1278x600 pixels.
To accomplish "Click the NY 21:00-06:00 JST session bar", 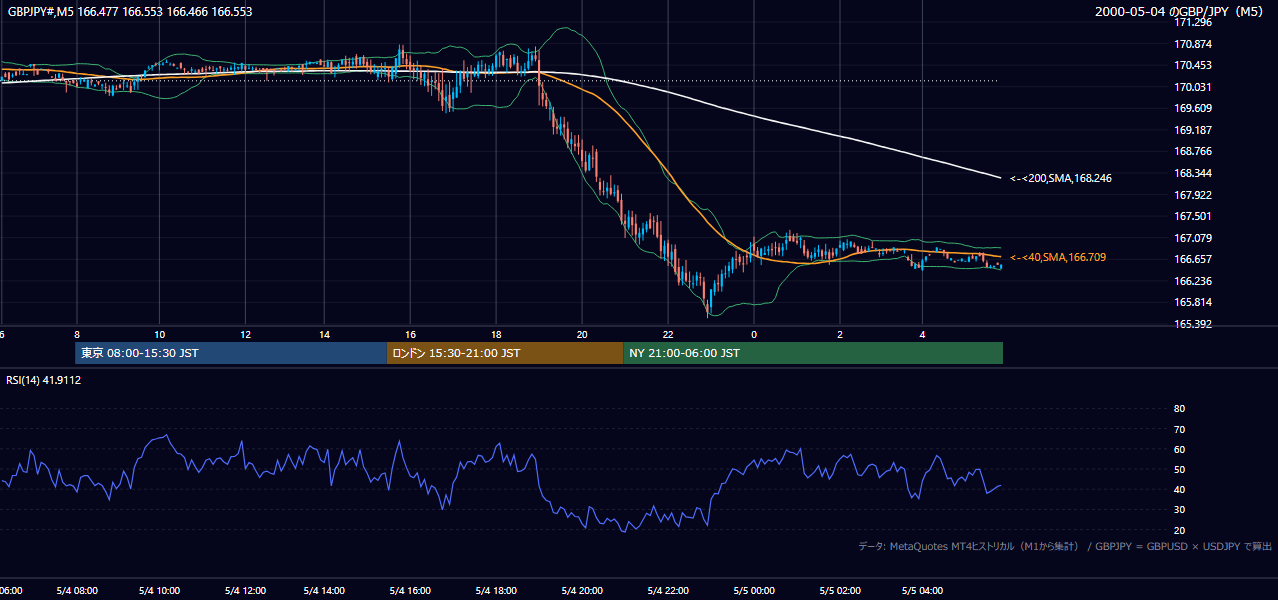I will tap(813, 353).
